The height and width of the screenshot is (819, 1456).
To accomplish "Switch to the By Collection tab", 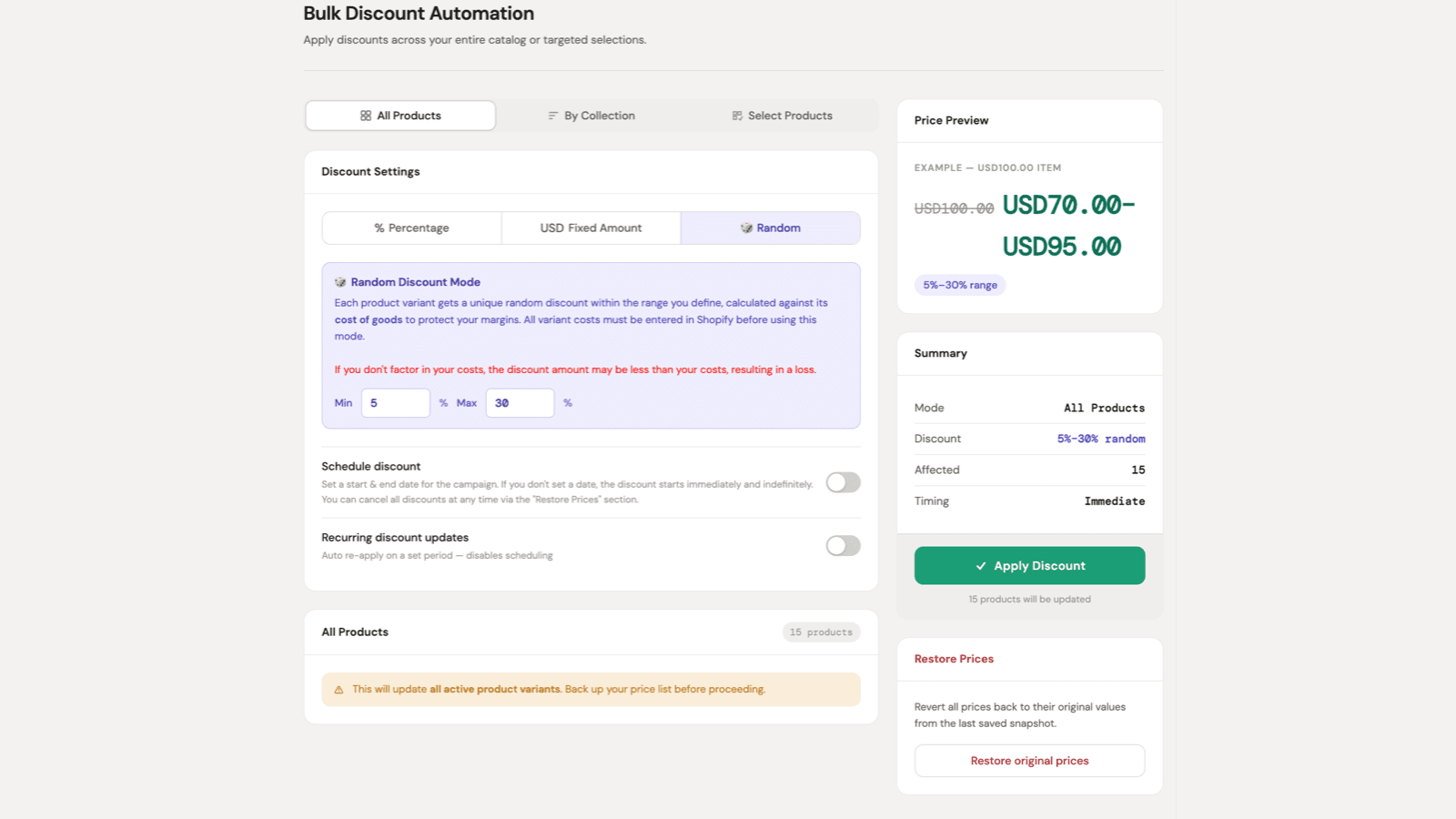I will 591,116.
